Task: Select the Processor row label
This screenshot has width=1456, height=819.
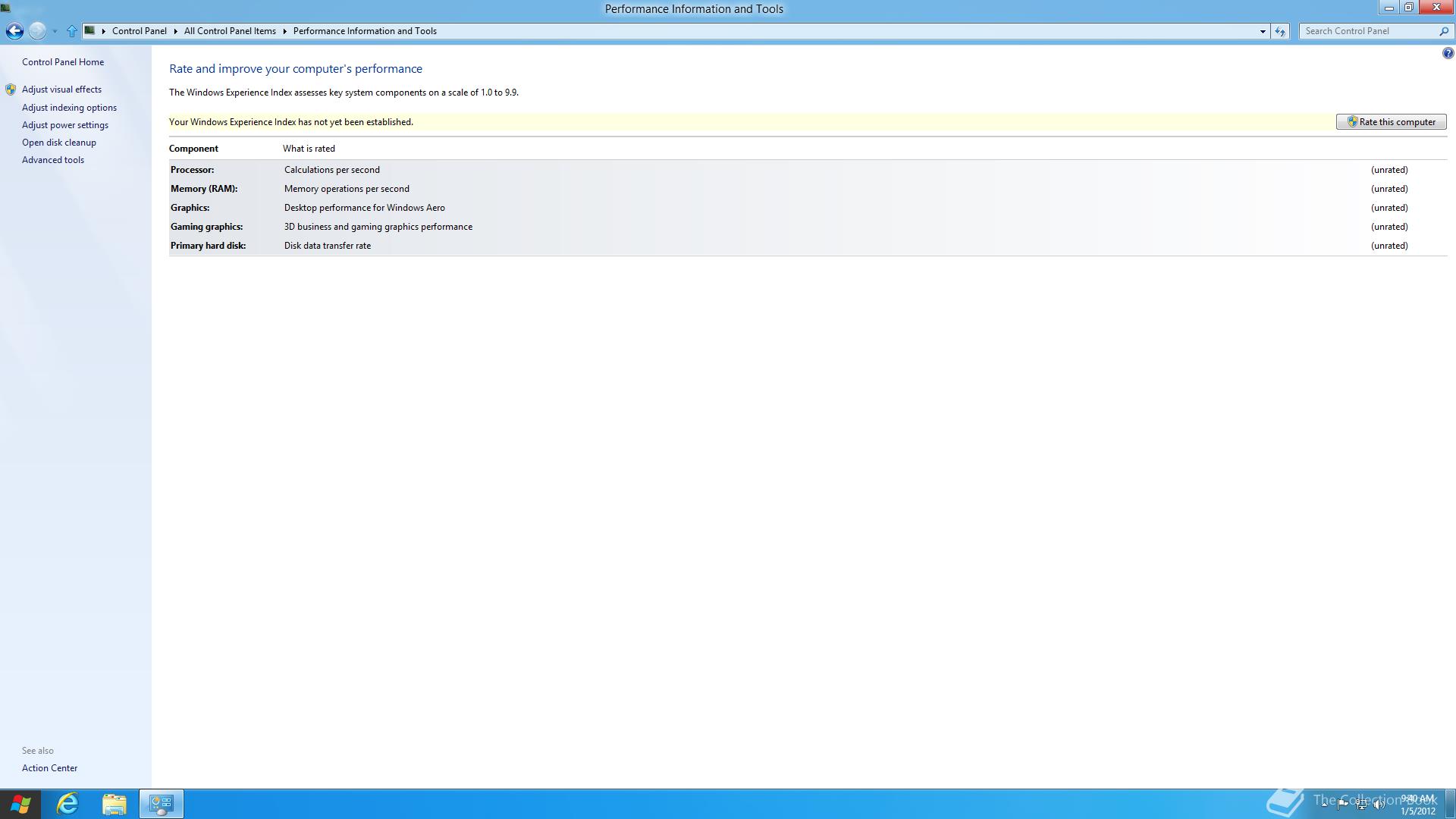Action: tap(193, 170)
